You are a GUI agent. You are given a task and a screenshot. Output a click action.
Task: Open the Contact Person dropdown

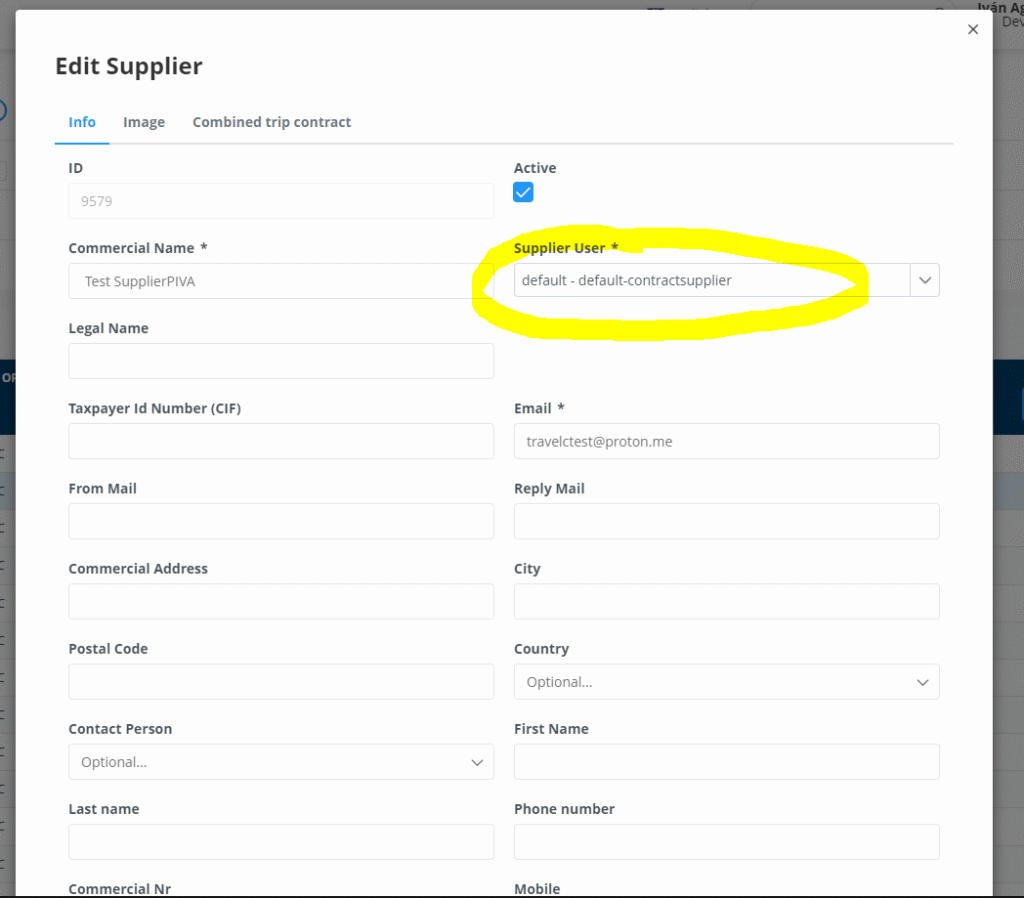tap(280, 762)
